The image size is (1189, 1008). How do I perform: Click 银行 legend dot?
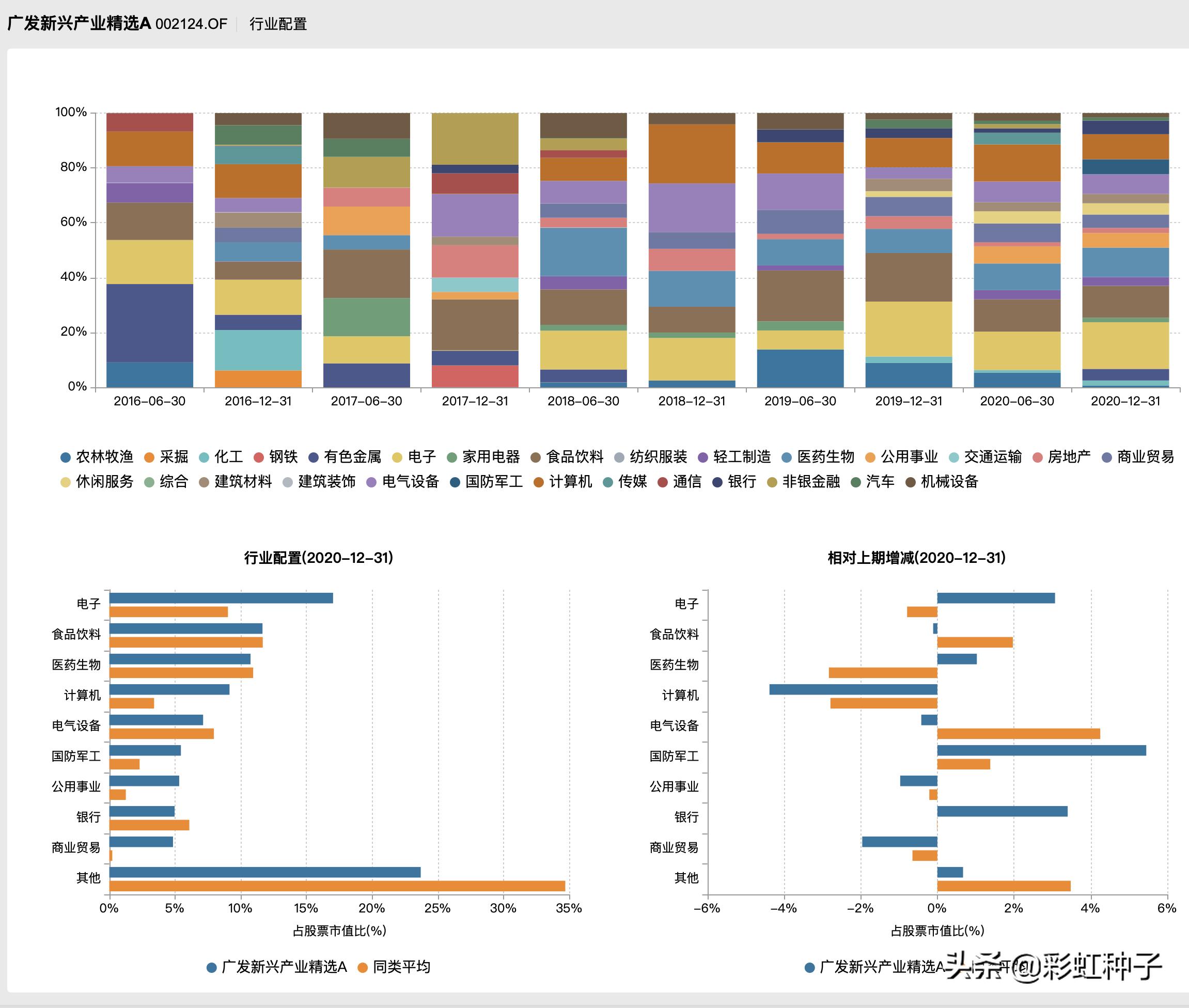click(x=717, y=482)
